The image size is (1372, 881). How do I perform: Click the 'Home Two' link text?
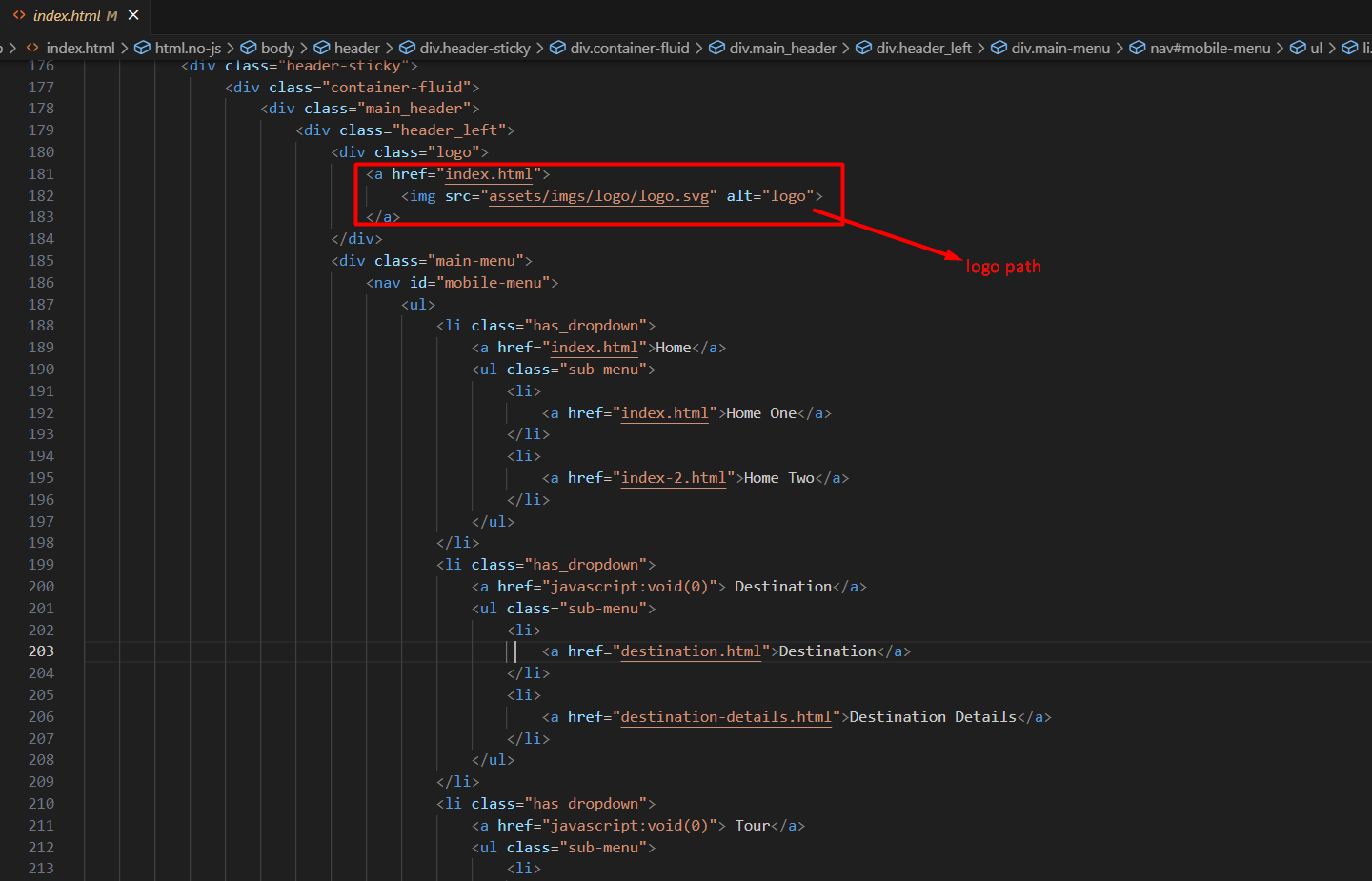point(778,478)
